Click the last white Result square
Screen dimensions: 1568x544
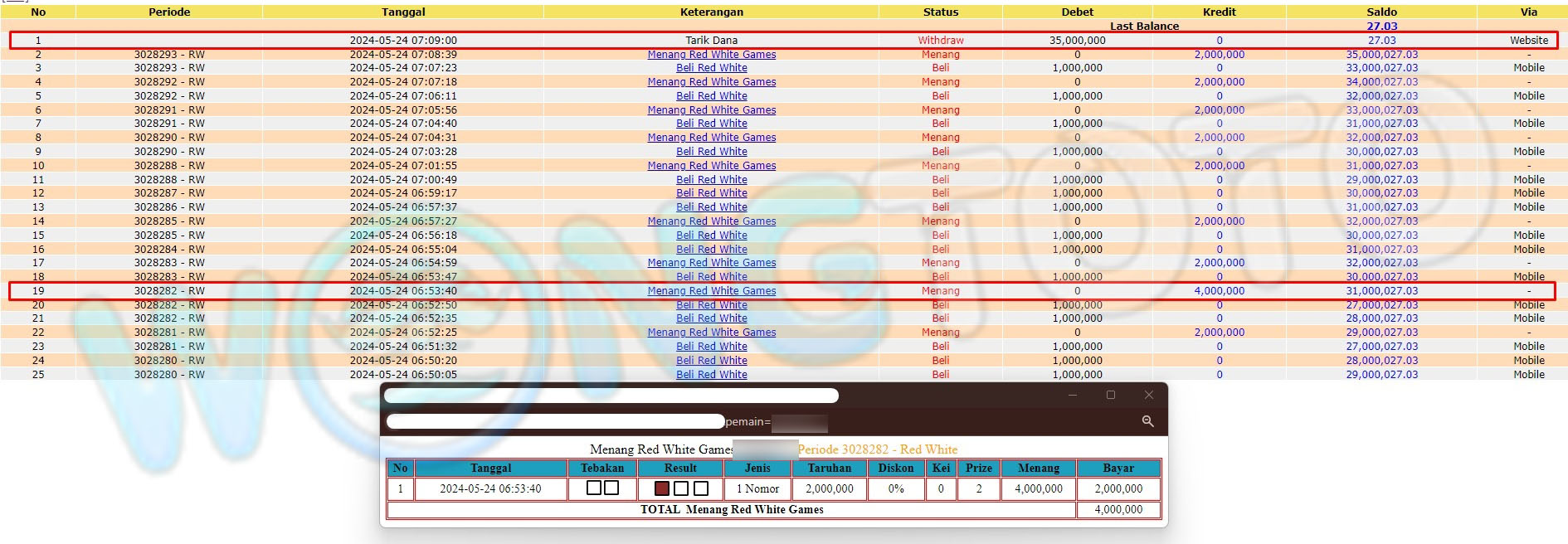point(701,488)
